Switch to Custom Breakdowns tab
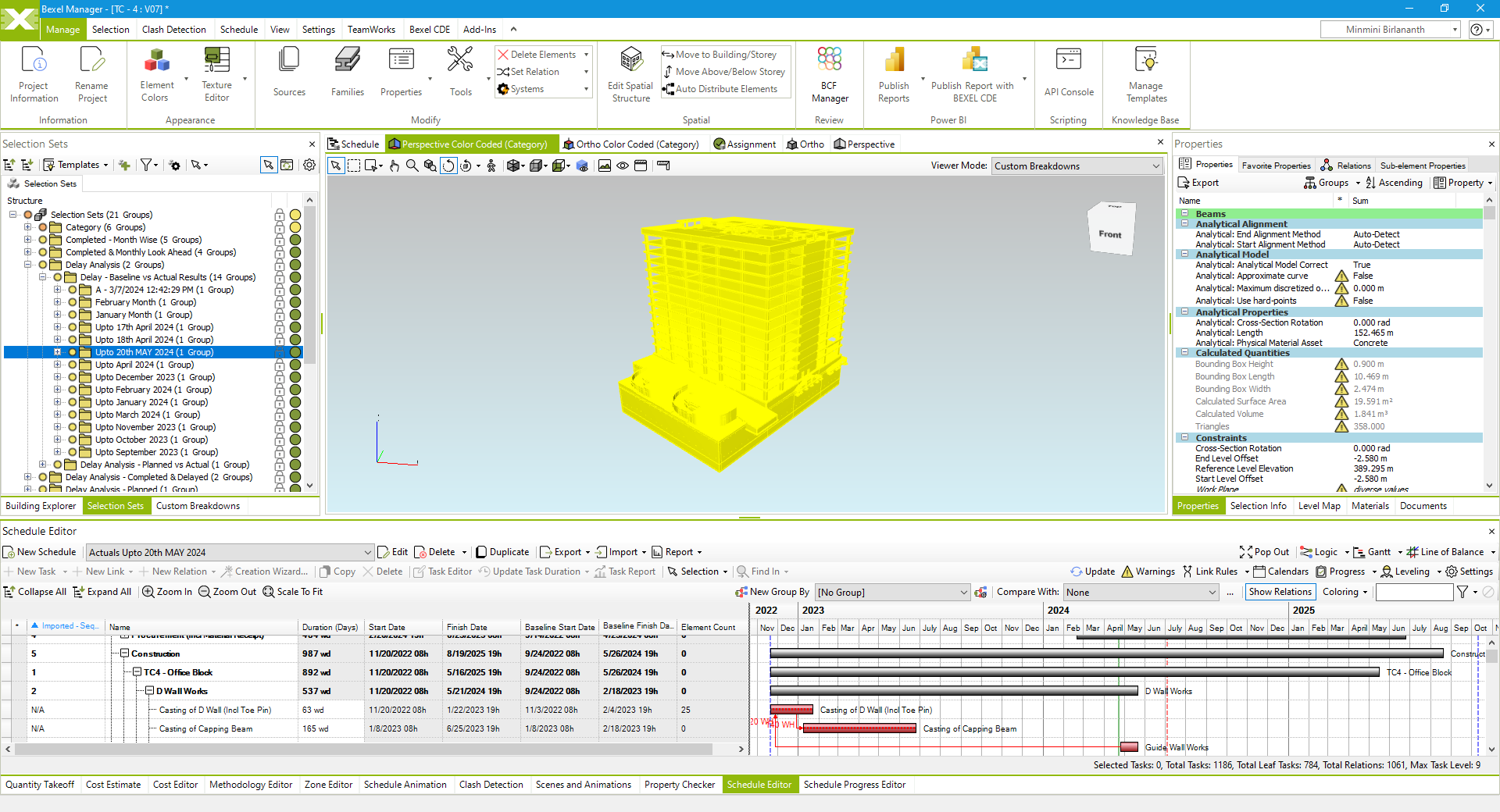 [x=198, y=506]
